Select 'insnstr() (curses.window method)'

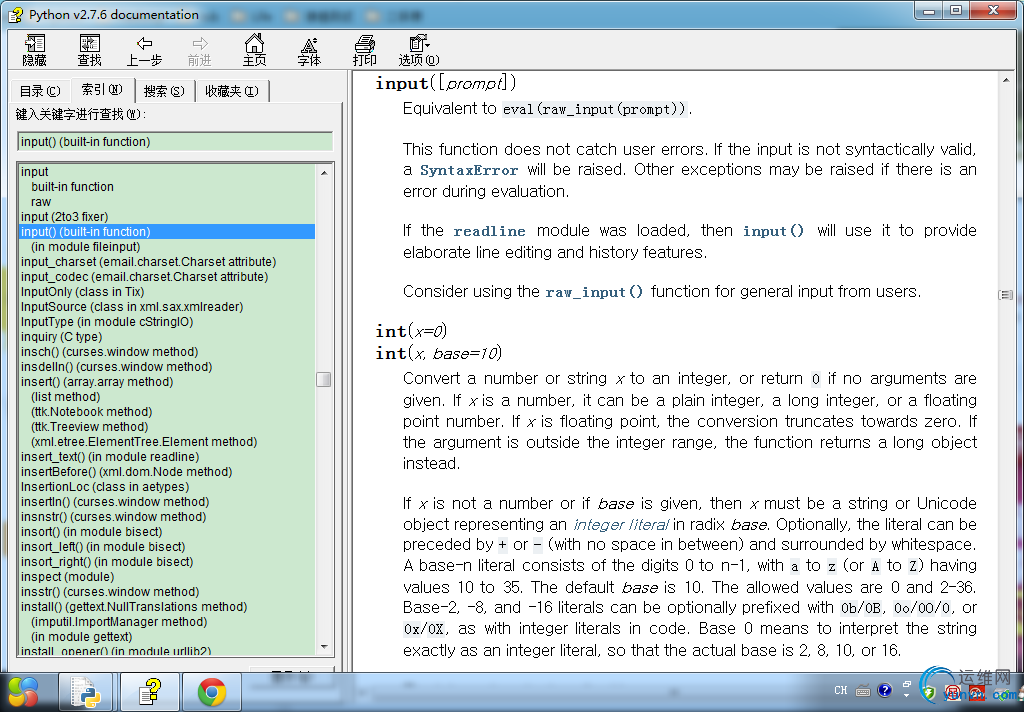click(114, 517)
